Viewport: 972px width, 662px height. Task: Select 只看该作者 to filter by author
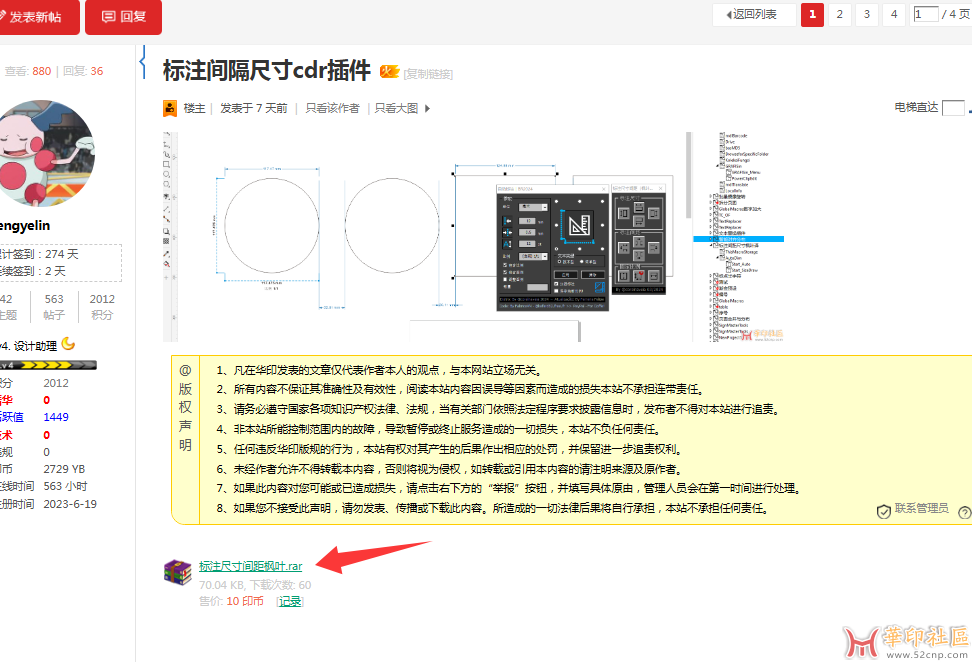point(332,108)
